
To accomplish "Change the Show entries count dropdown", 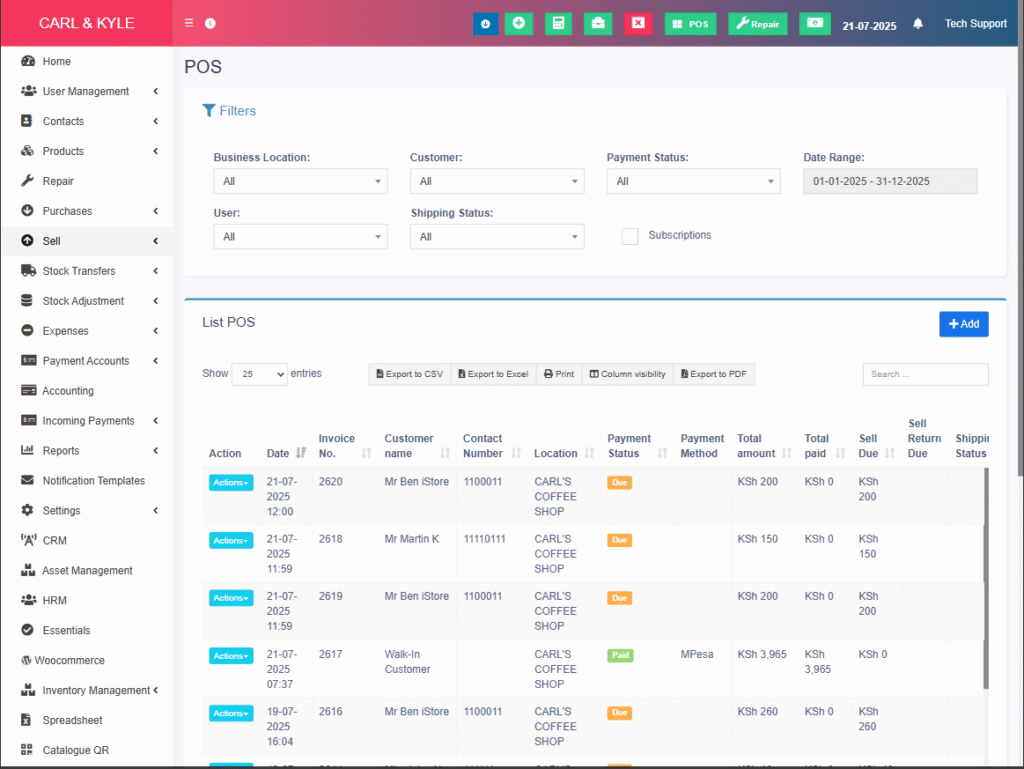I will click(259, 374).
